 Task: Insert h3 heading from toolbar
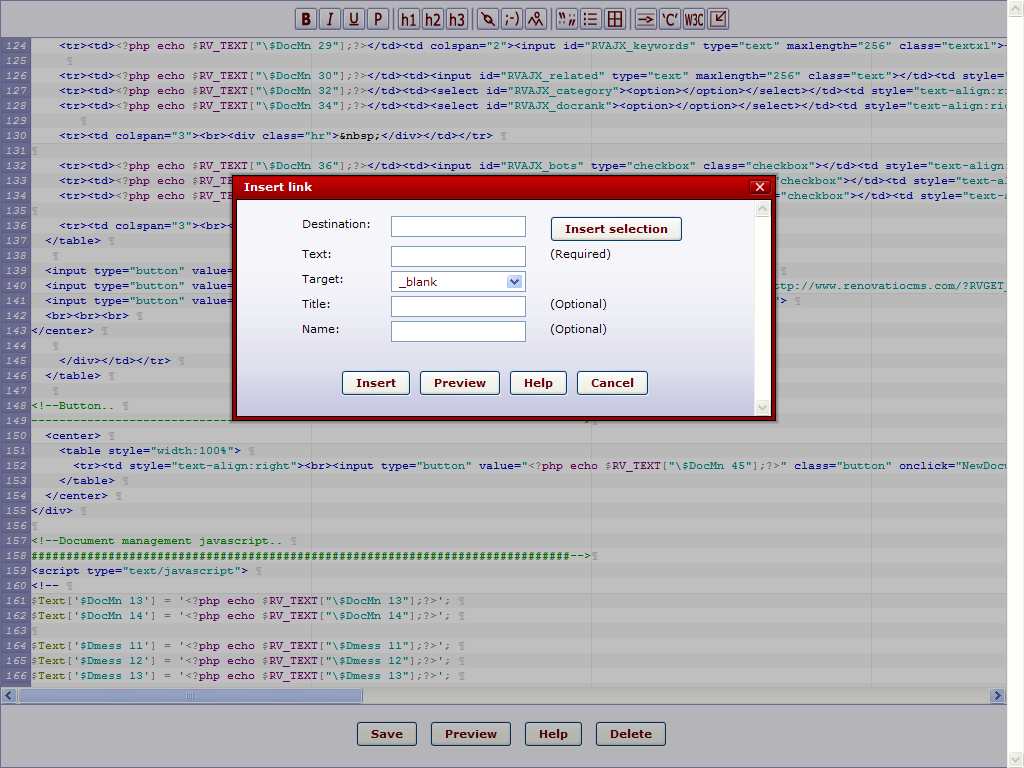click(456, 19)
